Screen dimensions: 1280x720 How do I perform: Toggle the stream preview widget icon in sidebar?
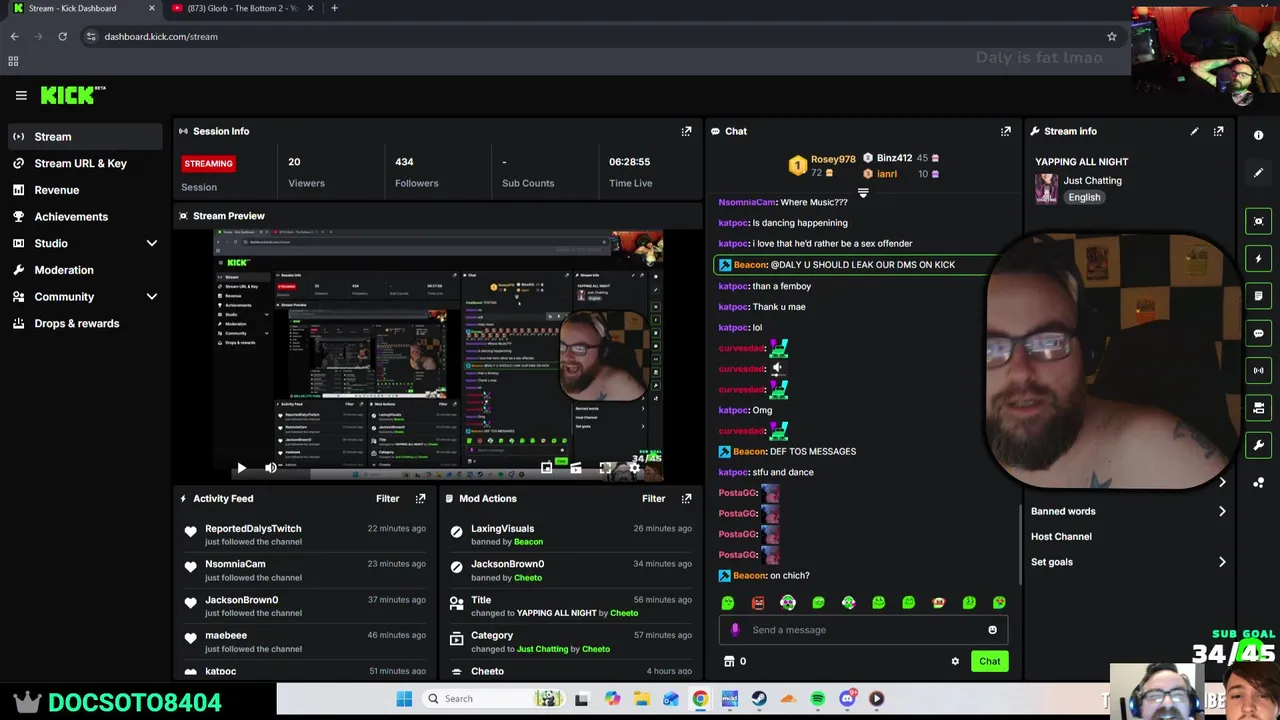[x=1259, y=221]
